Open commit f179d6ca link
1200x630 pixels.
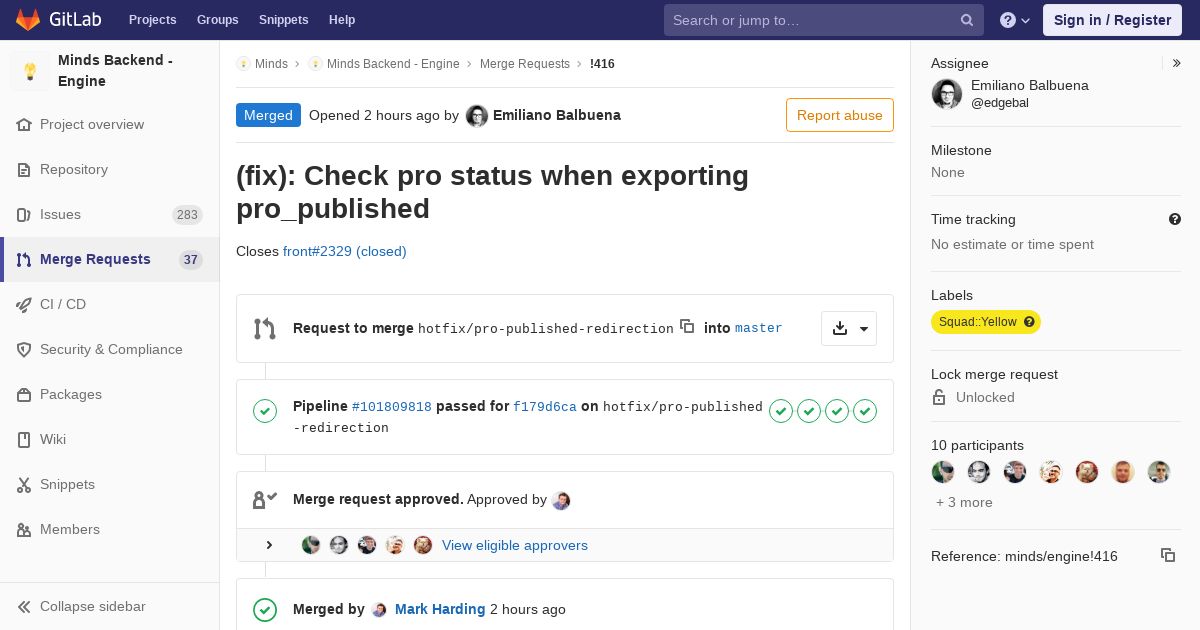pos(545,407)
